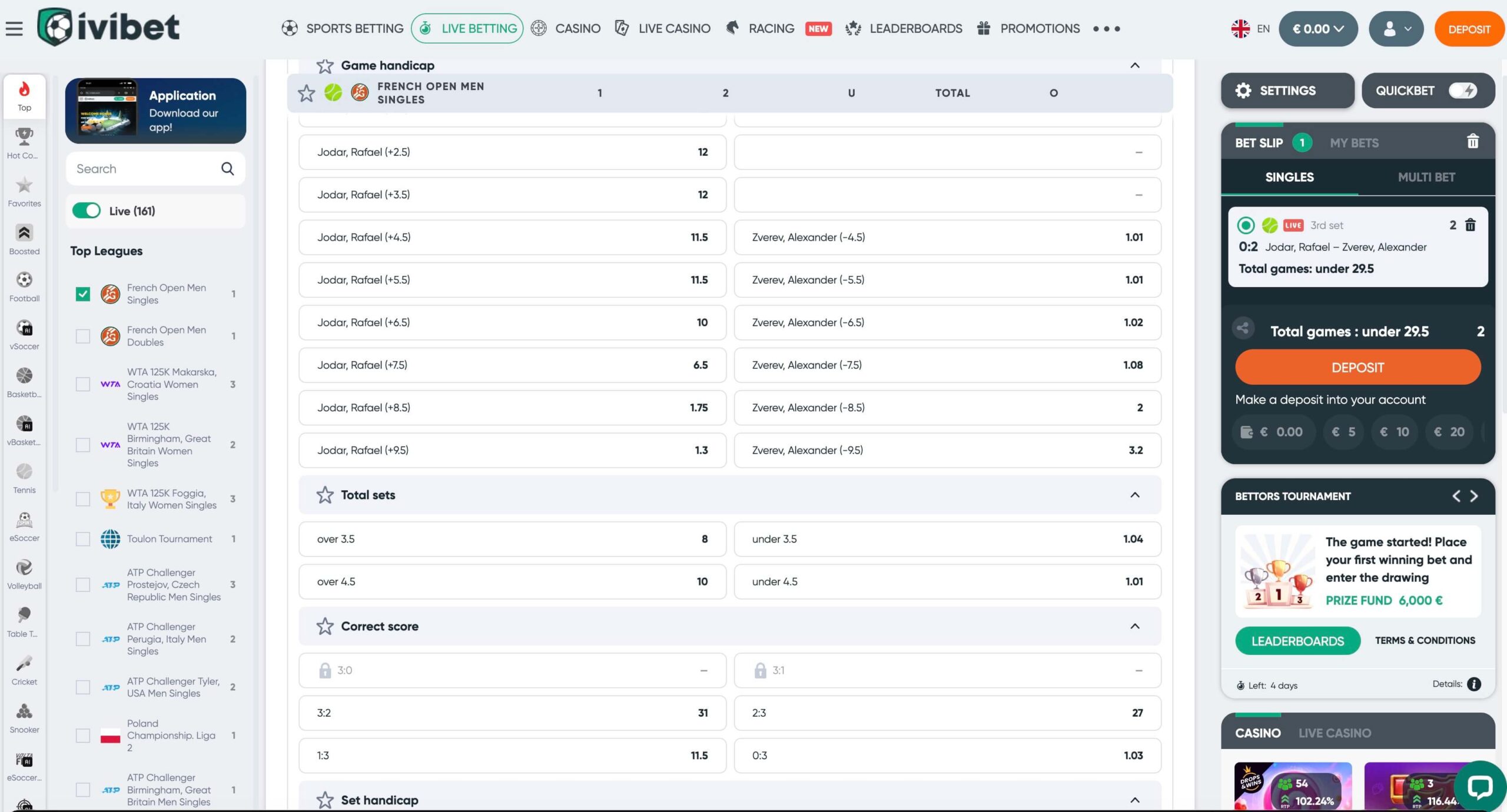Image resolution: width=1507 pixels, height=812 pixels.
Task: Select vSoccer in the sidebar
Action: (24, 335)
